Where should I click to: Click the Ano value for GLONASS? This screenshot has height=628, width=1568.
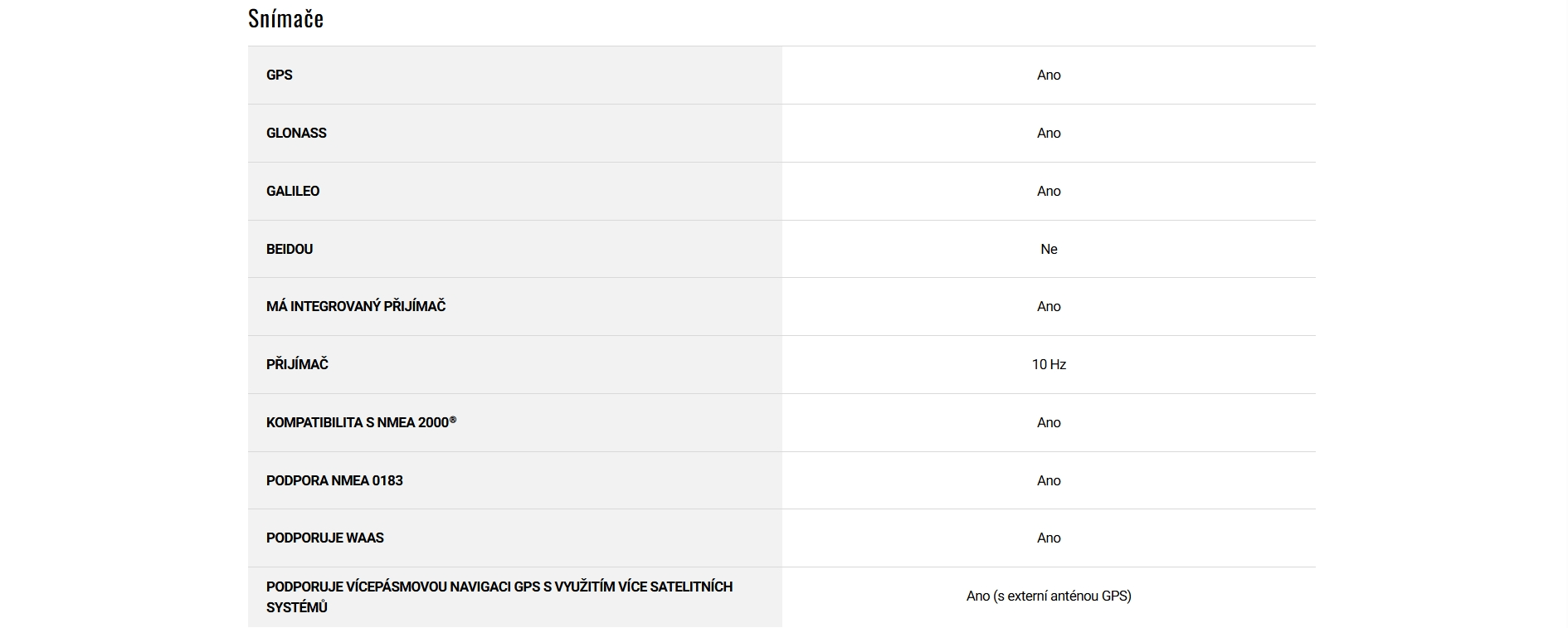pyautogui.click(x=1049, y=133)
